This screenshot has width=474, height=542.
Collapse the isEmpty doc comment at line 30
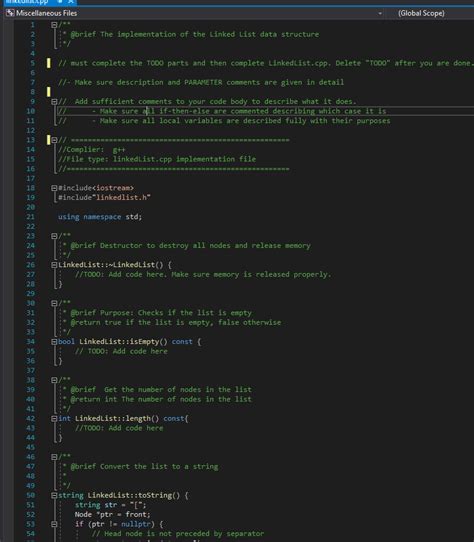coord(54,303)
